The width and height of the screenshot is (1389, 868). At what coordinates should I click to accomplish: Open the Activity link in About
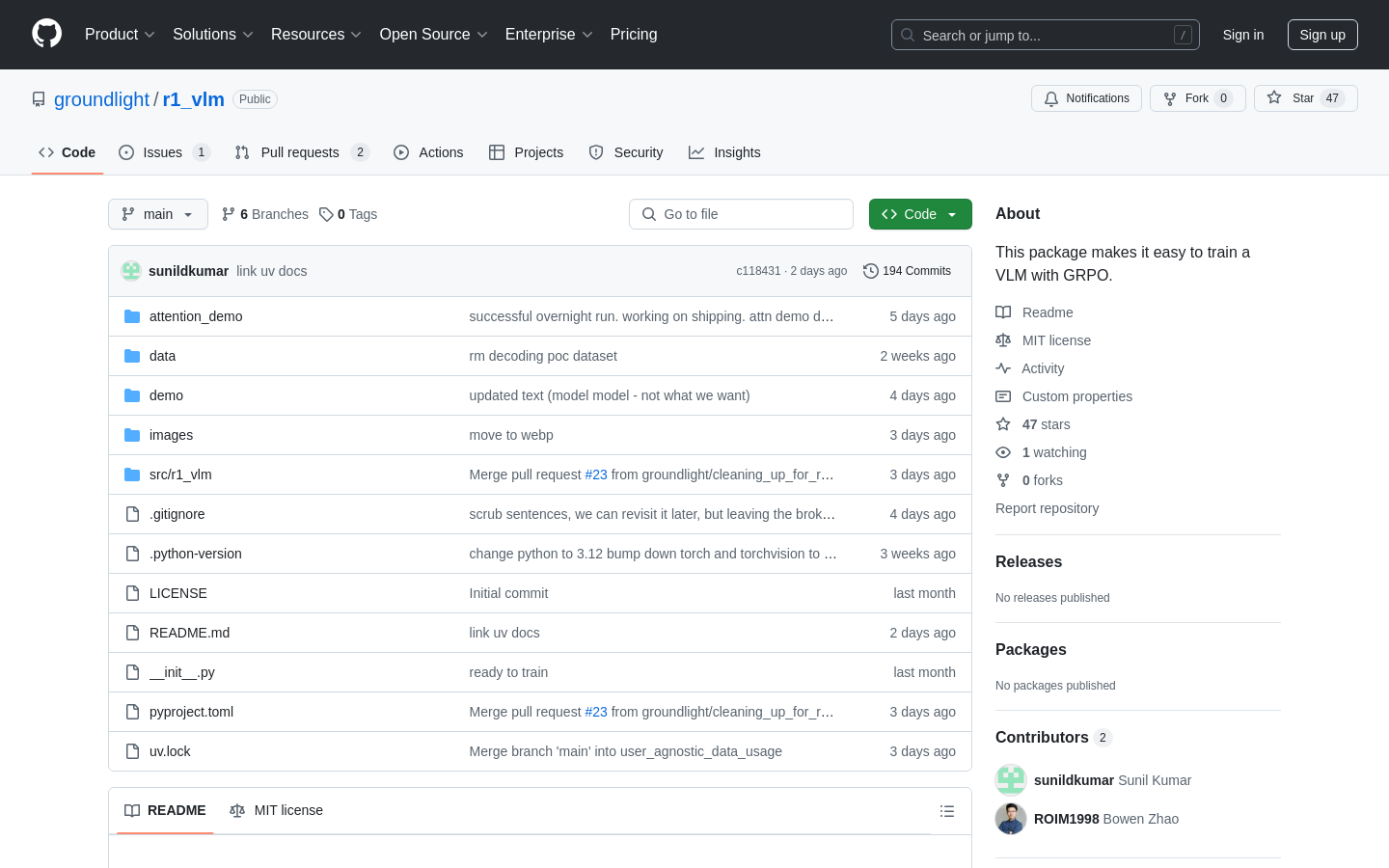(x=1029, y=368)
